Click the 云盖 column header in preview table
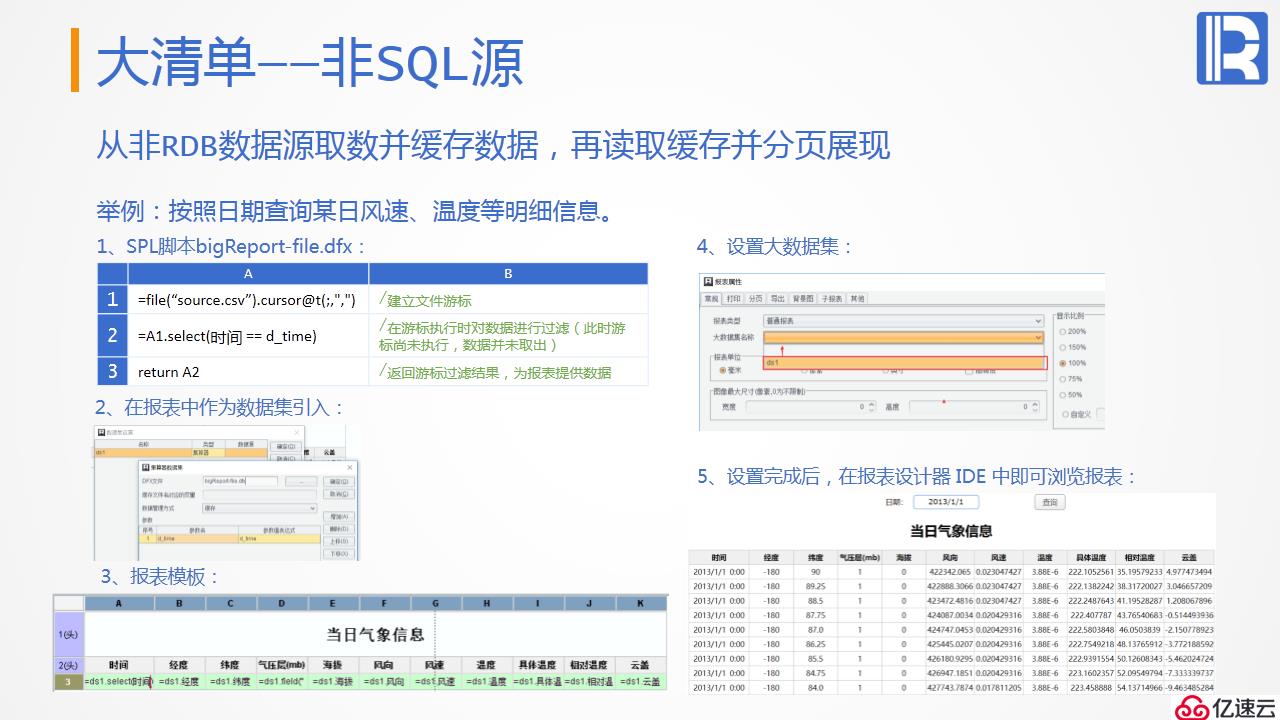The height and width of the screenshot is (720, 1280). point(1189,558)
